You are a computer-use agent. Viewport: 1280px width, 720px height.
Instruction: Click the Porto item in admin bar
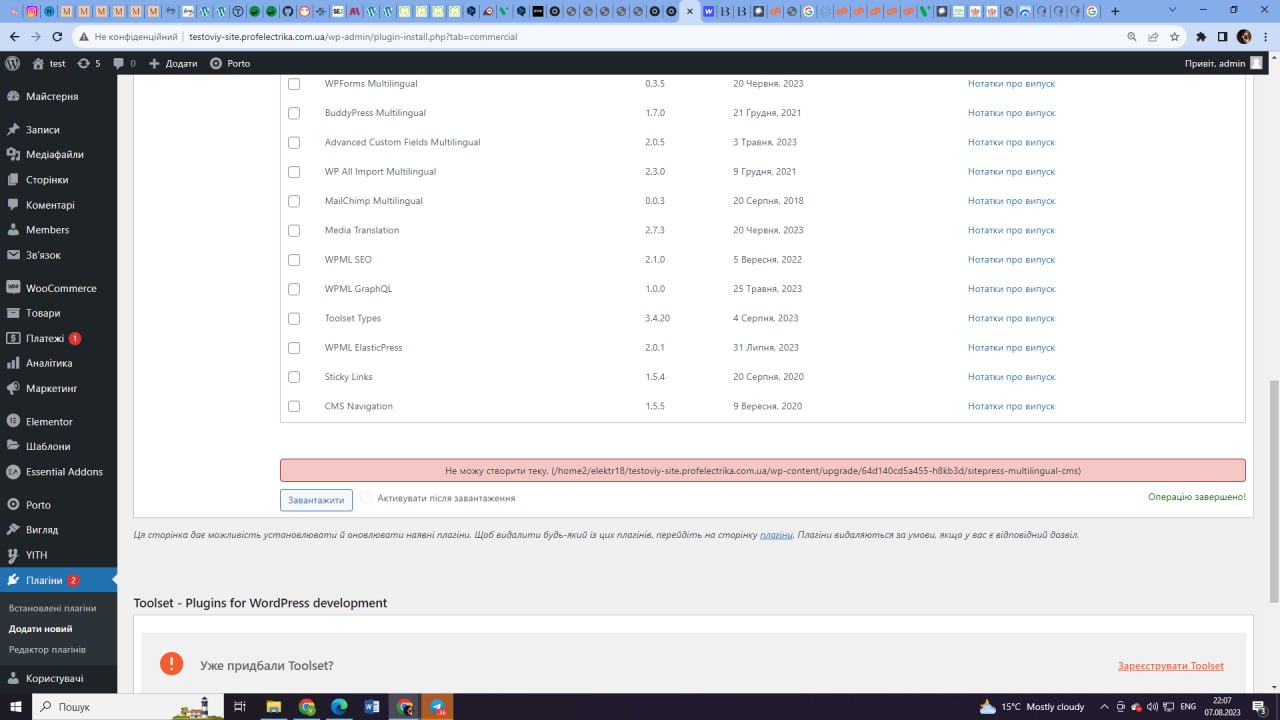[x=230, y=63]
